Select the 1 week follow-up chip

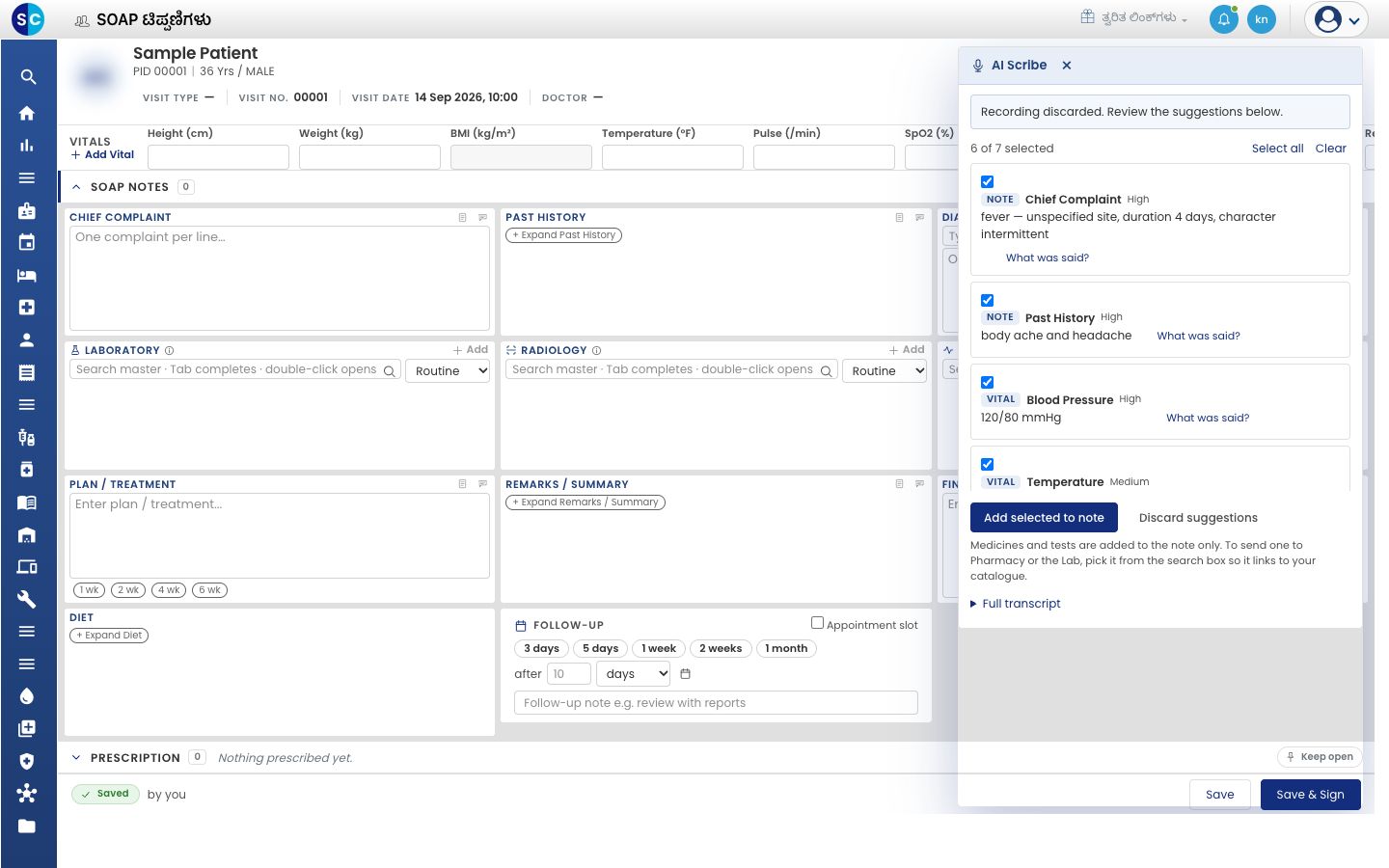(659, 649)
